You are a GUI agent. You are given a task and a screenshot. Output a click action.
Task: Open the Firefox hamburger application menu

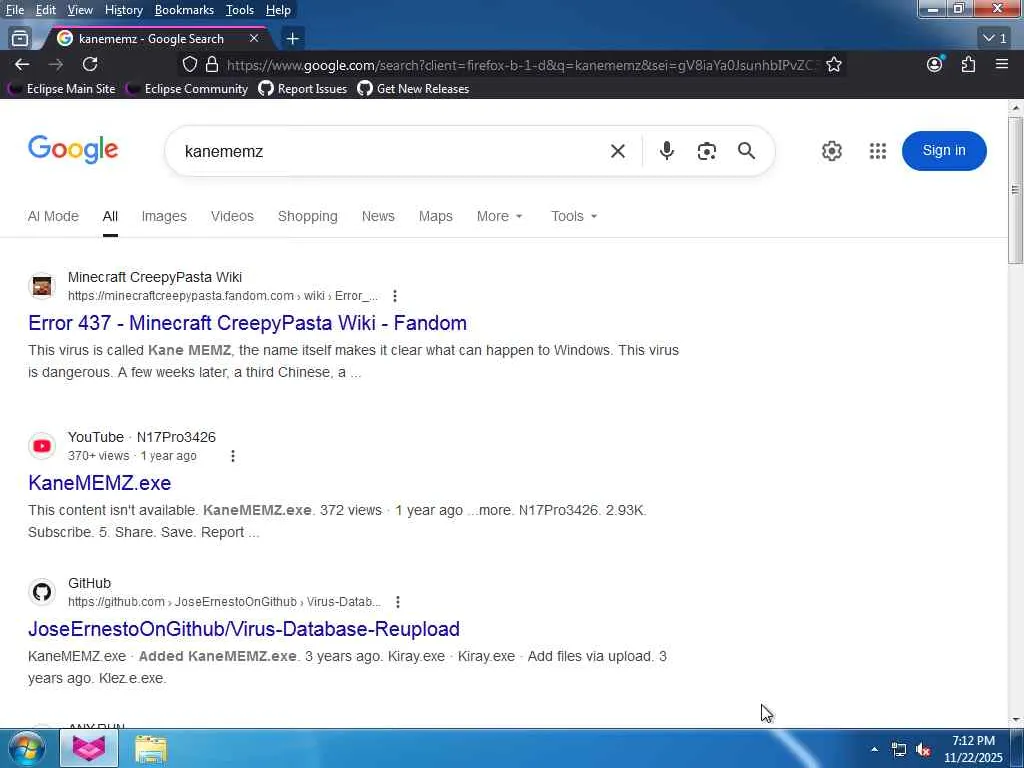pyautogui.click(x=1002, y=64)
